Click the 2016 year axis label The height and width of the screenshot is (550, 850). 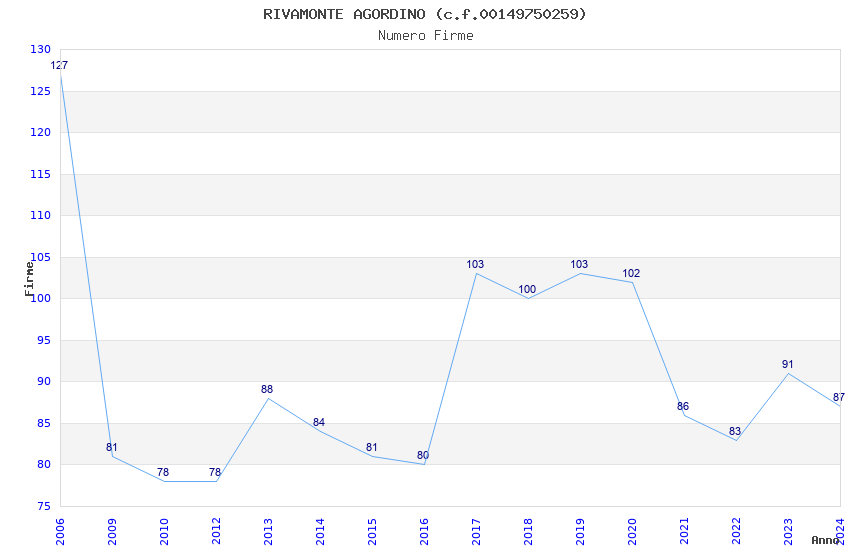pos(424,531)
